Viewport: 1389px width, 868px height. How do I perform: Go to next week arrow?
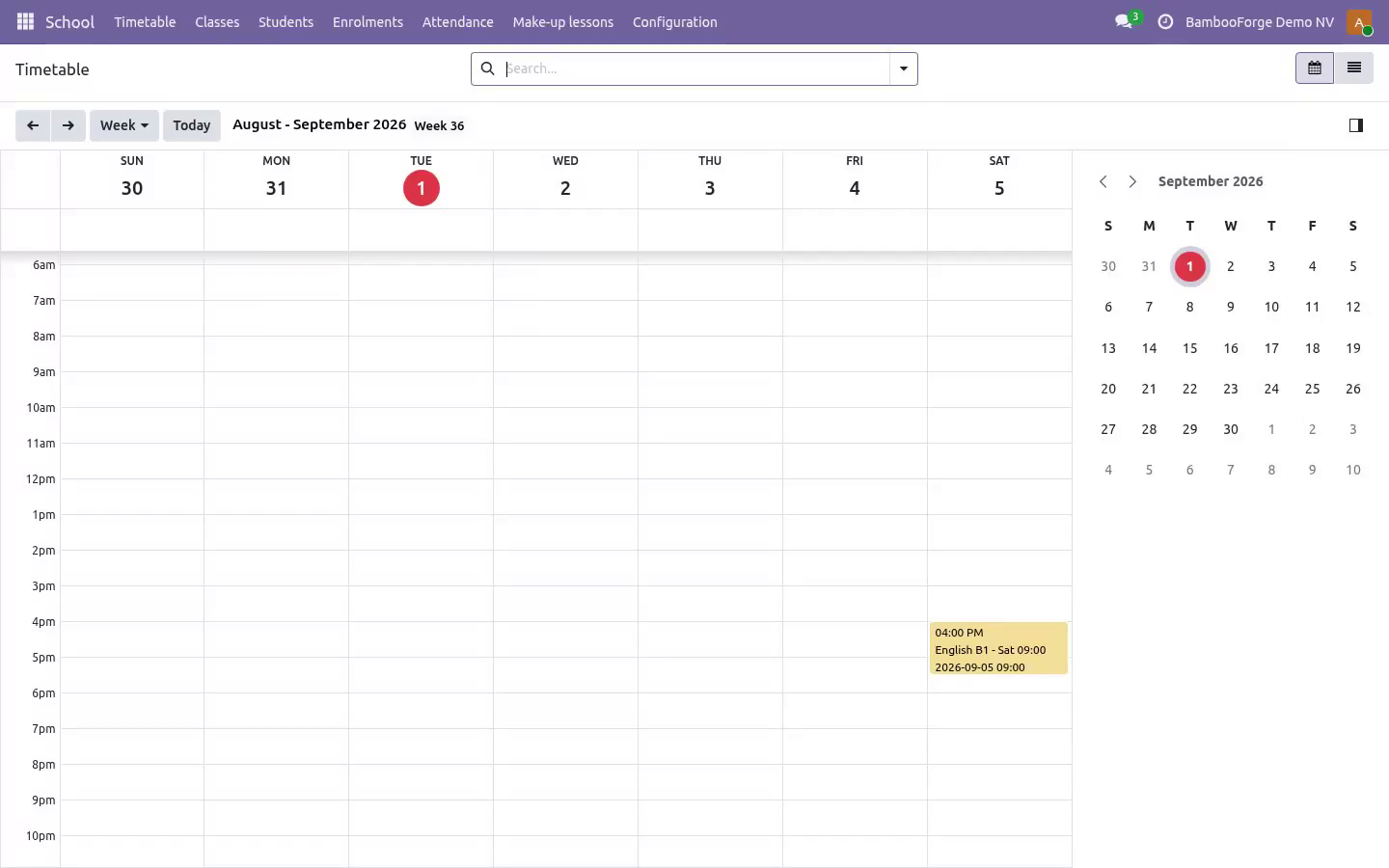click(x=68, y=125)
